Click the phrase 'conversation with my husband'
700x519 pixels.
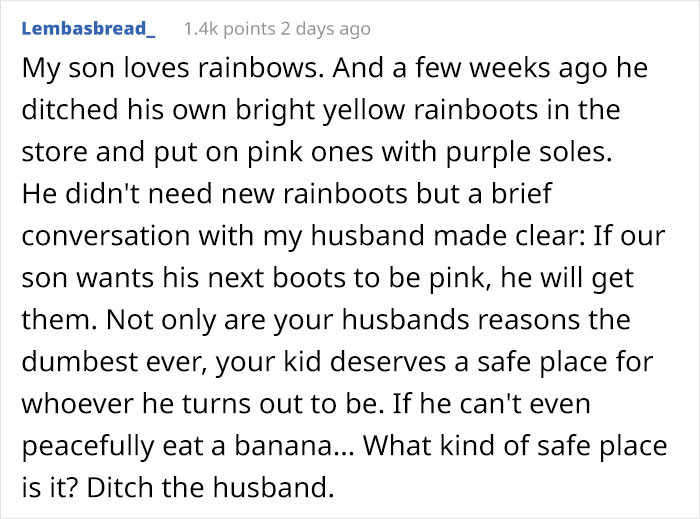tap(223, 236)
